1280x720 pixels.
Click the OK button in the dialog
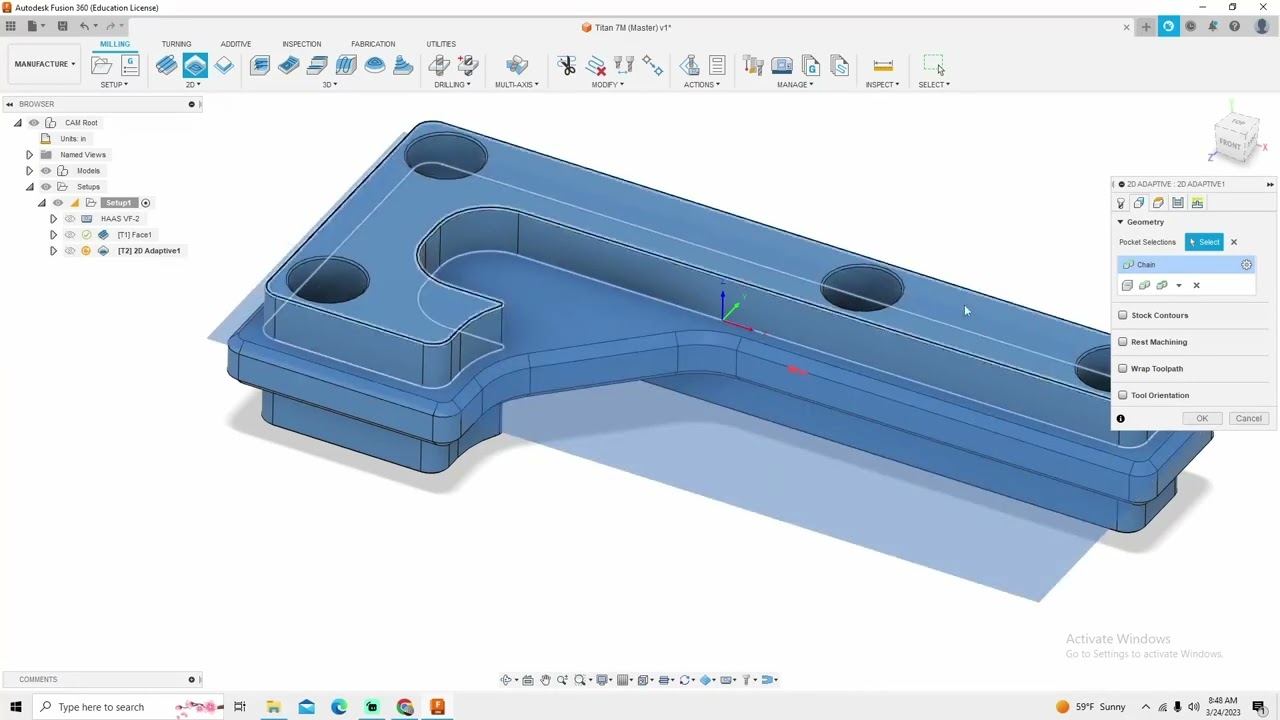pos(1202,419)
